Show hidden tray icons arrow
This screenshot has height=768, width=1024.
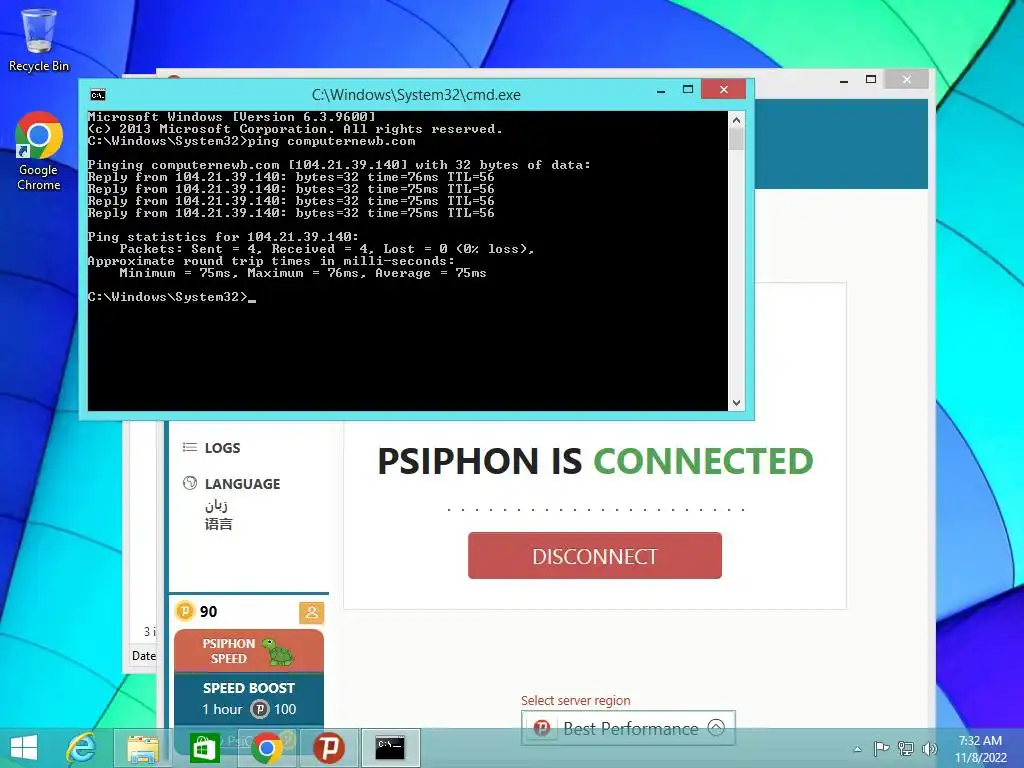(x=857, y=749)
